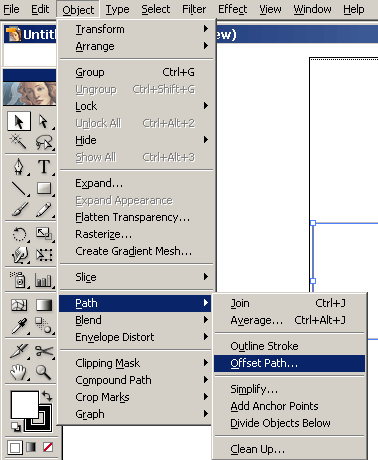The image size is (378, 460).
Task: Activate the Zoom magnifier tool
Action: [44, 372]
